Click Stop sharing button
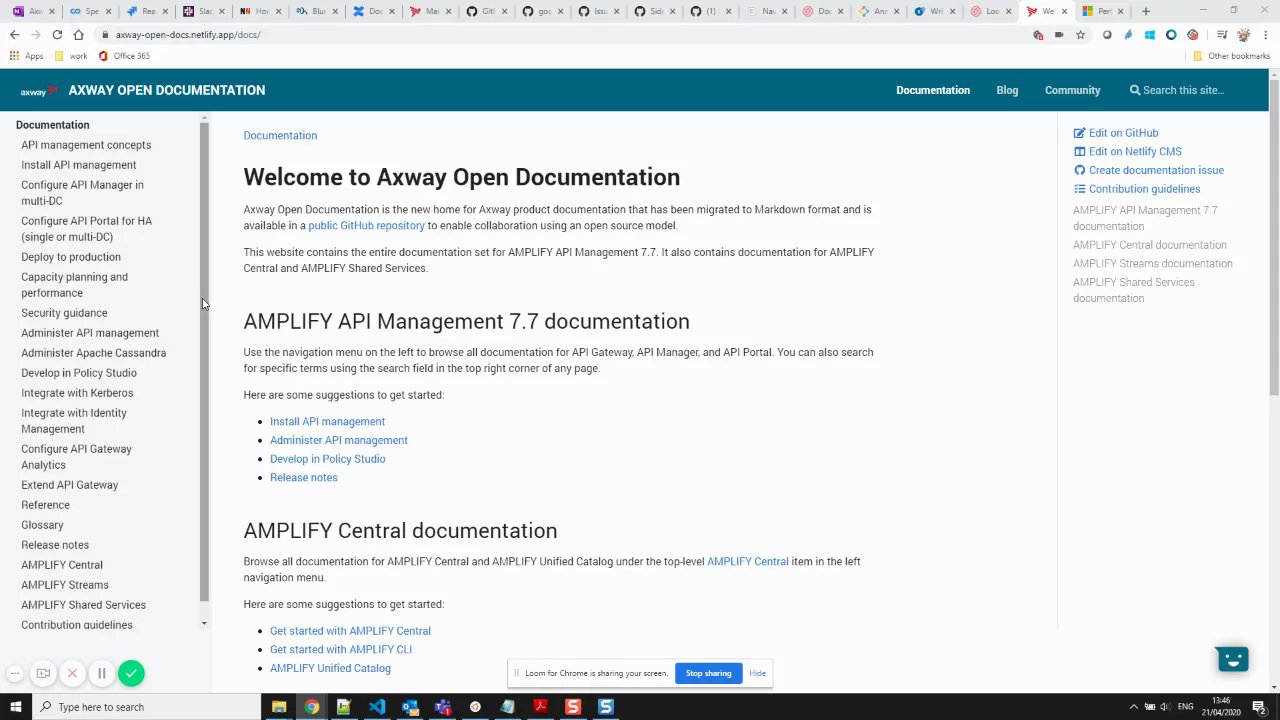 point(708,673)
